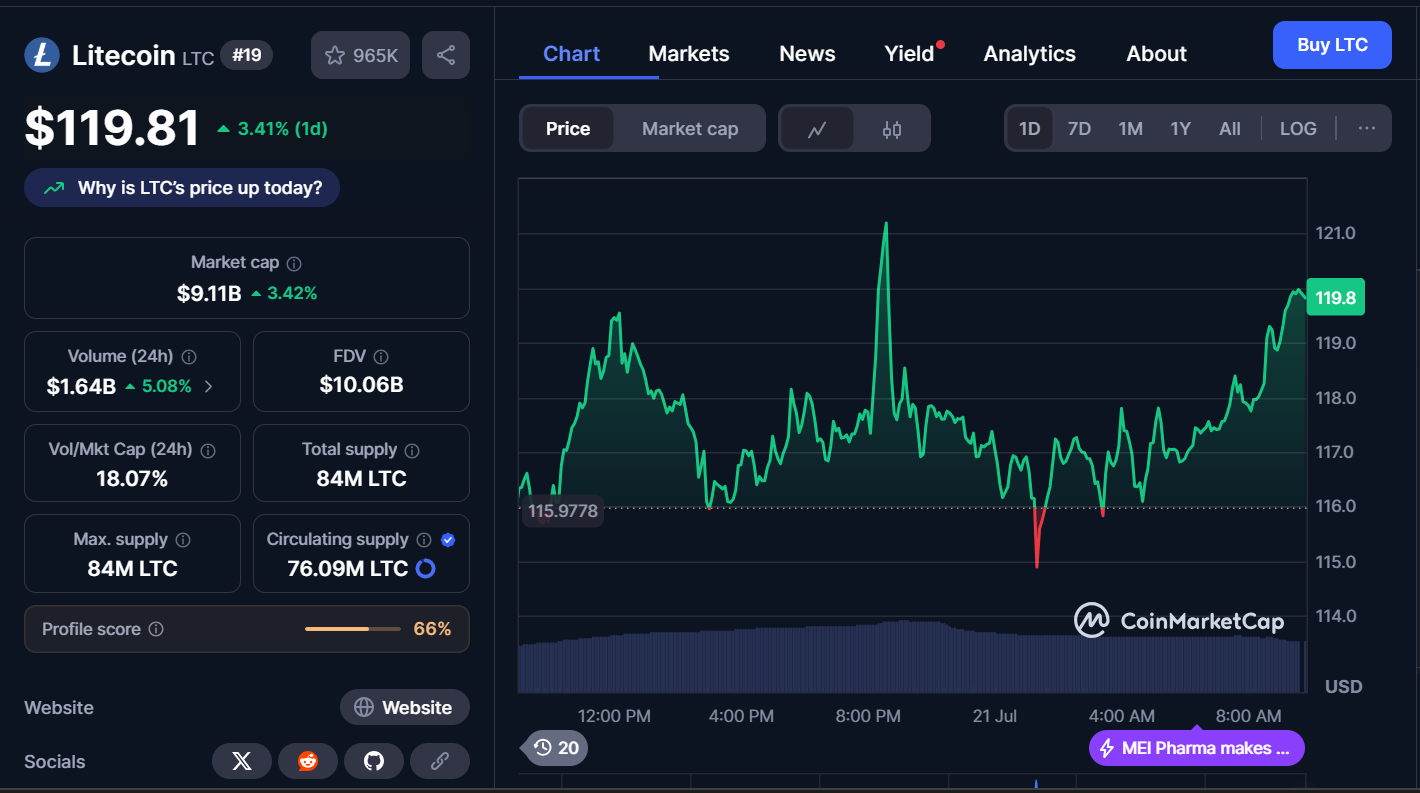Viewport: 1420px width, 793px height.
Task: Click the history clock badge showing 20
Action: click(556, 747)
